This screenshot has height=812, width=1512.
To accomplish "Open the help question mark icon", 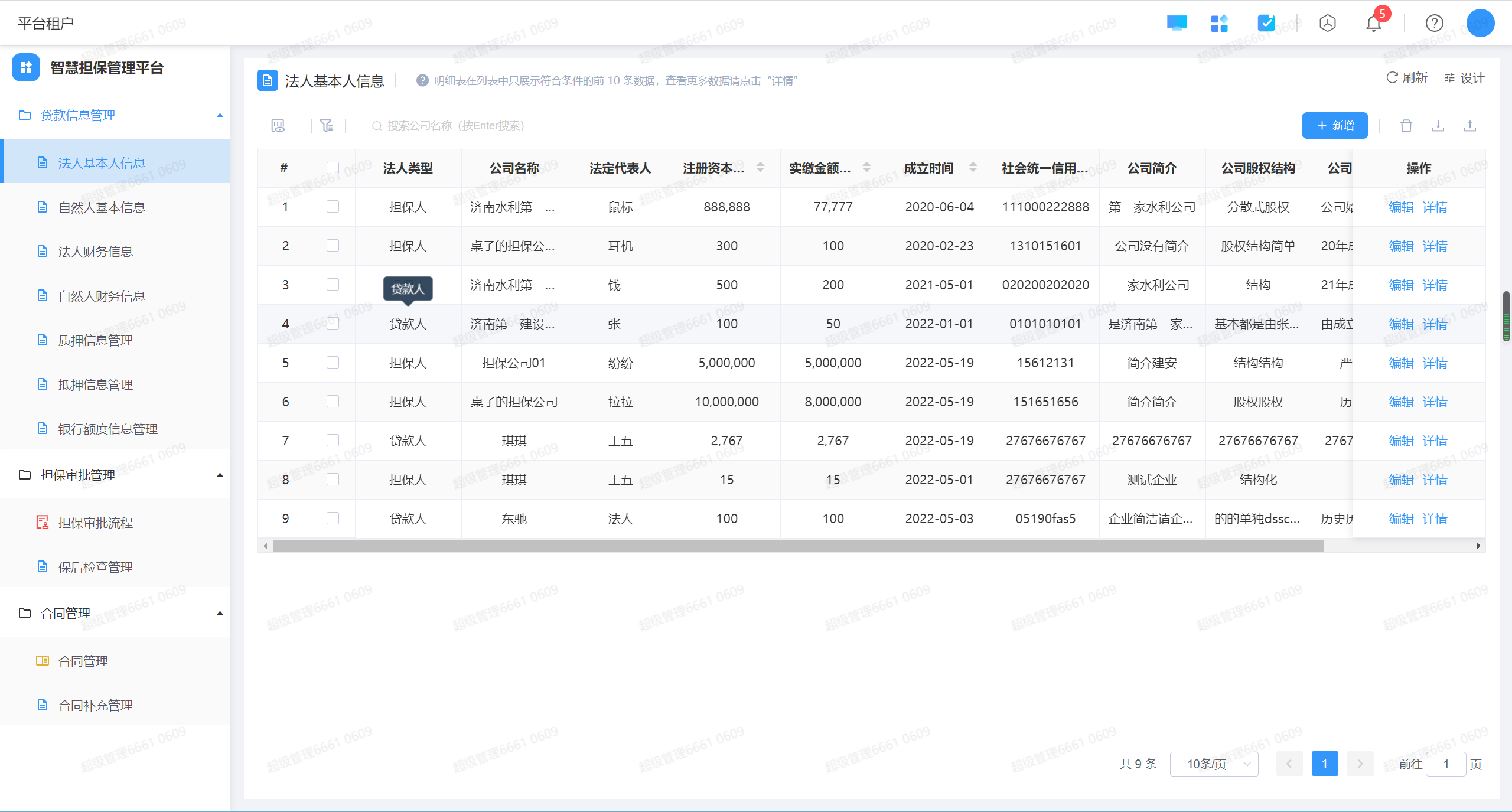I will coord(1434,24).
